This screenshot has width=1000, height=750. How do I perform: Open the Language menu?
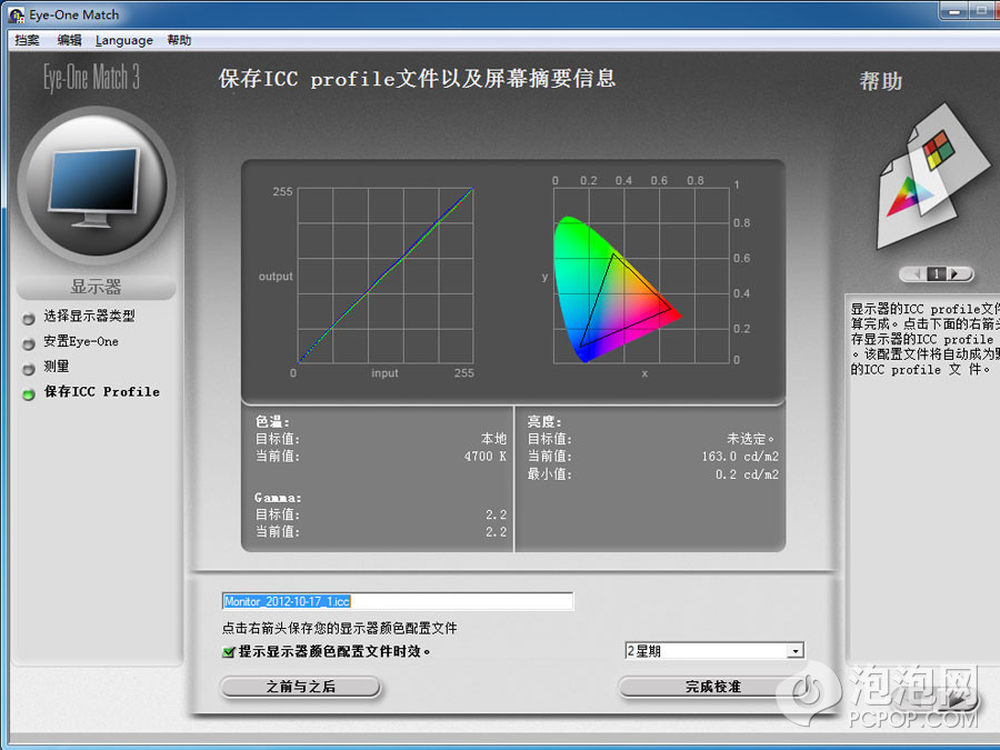pos(124,40)
